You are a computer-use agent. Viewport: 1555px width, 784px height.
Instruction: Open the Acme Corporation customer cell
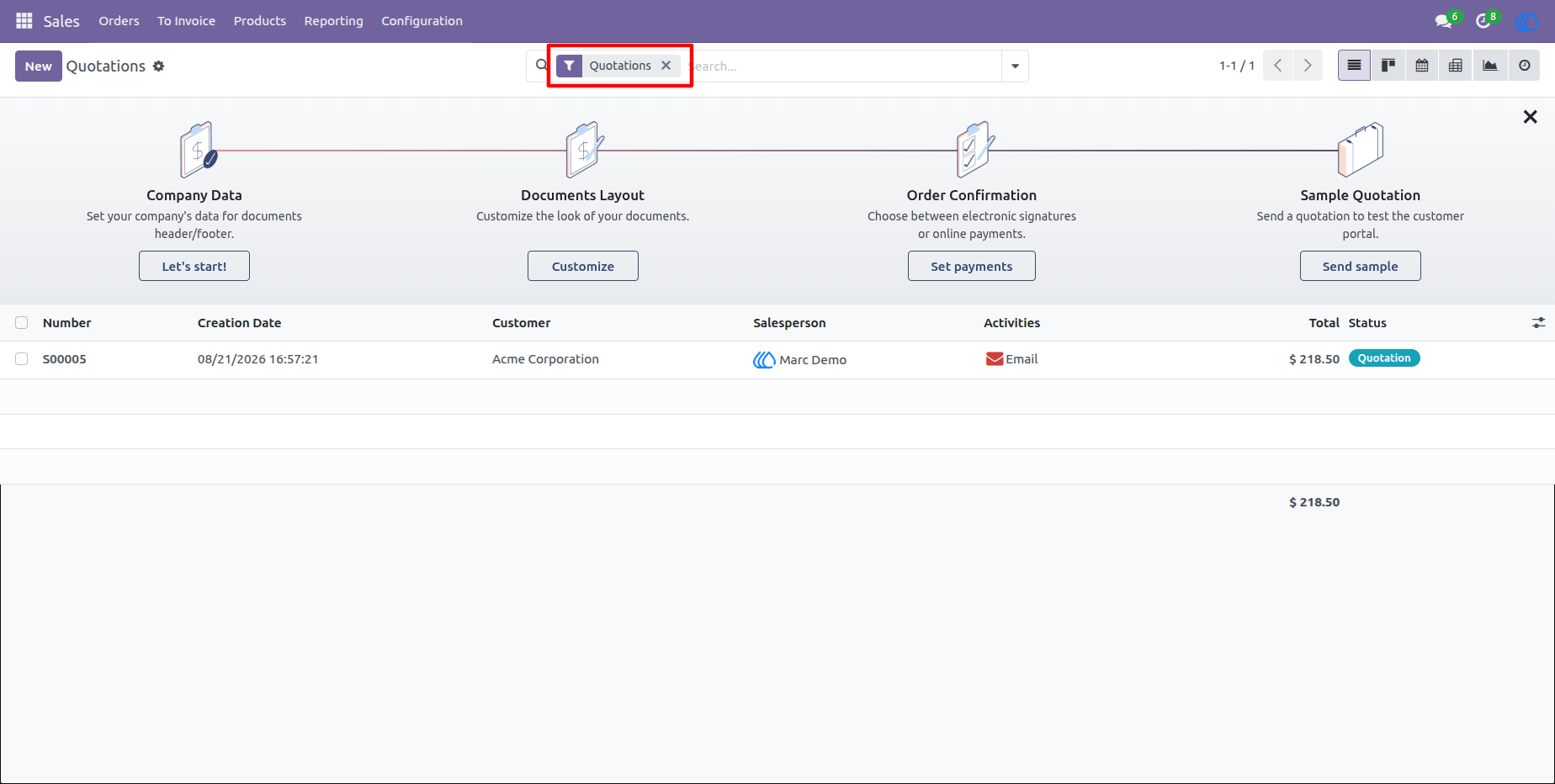pyautogui.click(x=545, y=359)
